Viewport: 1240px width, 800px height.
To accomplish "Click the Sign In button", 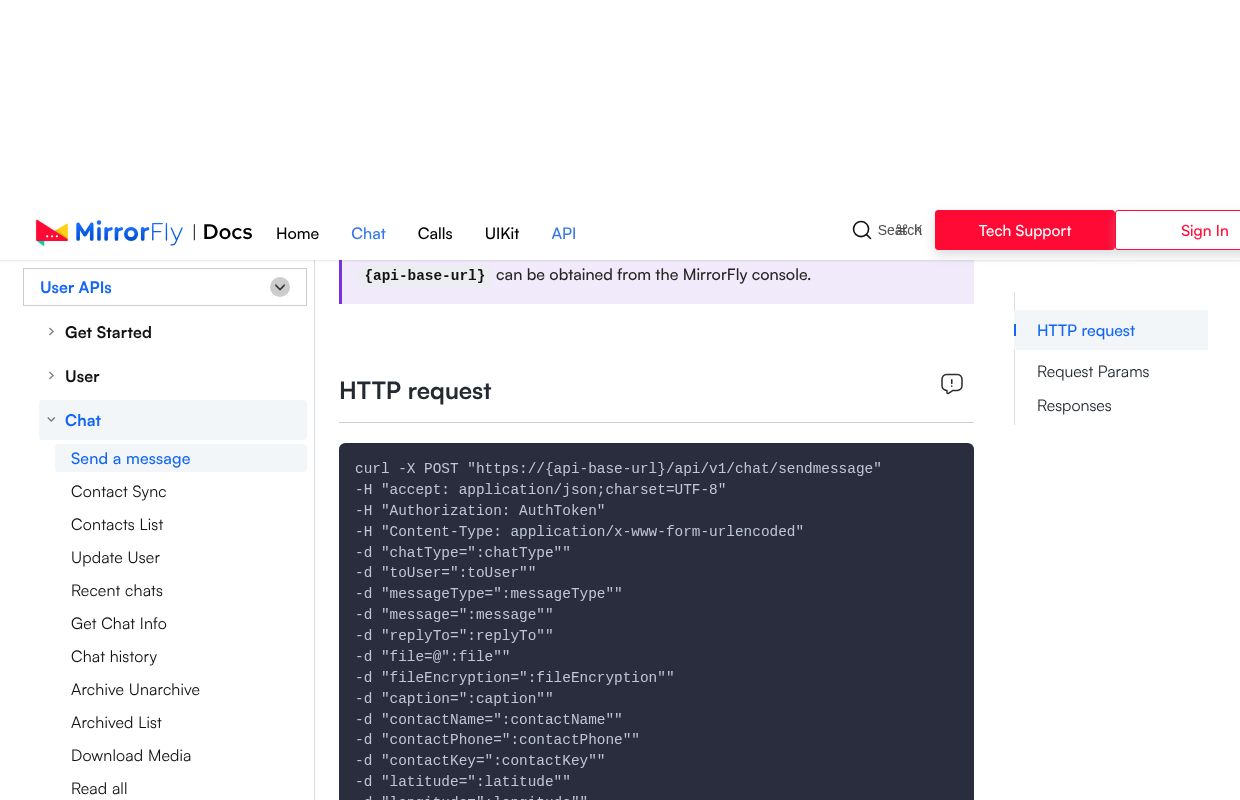I will click(1178, 230).
